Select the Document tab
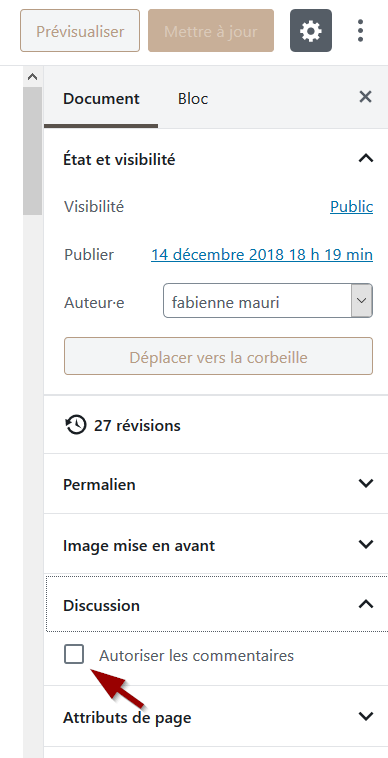The image size is (388, 758). 101,99
